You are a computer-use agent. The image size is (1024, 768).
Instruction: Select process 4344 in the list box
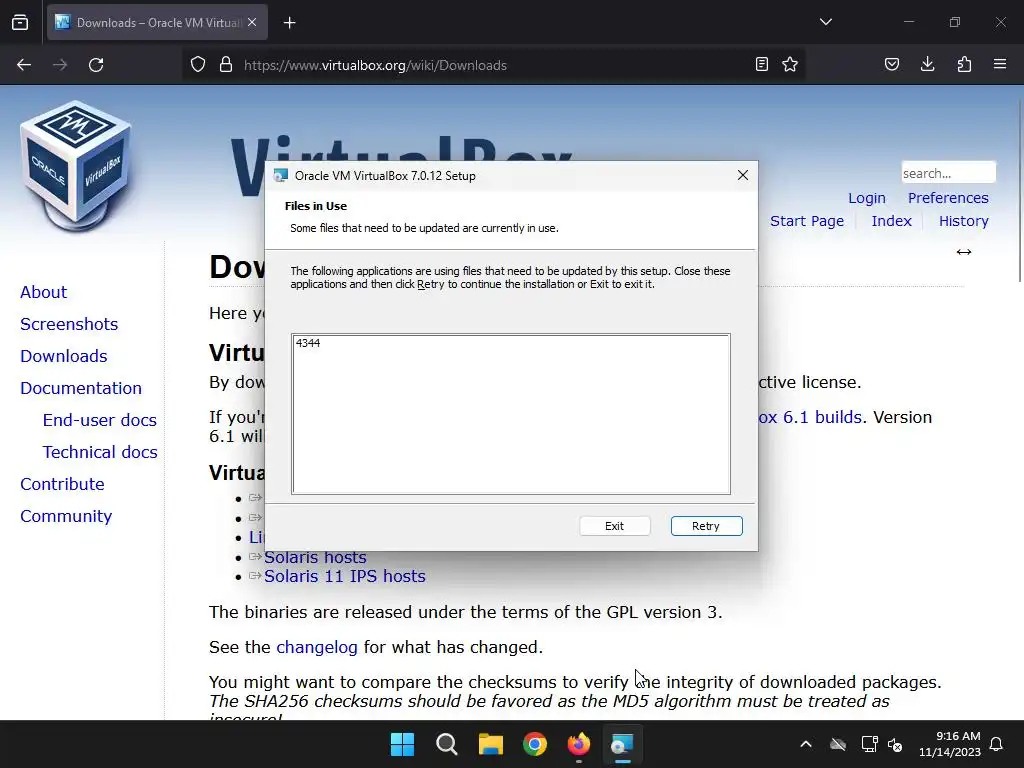pos(308,343)
